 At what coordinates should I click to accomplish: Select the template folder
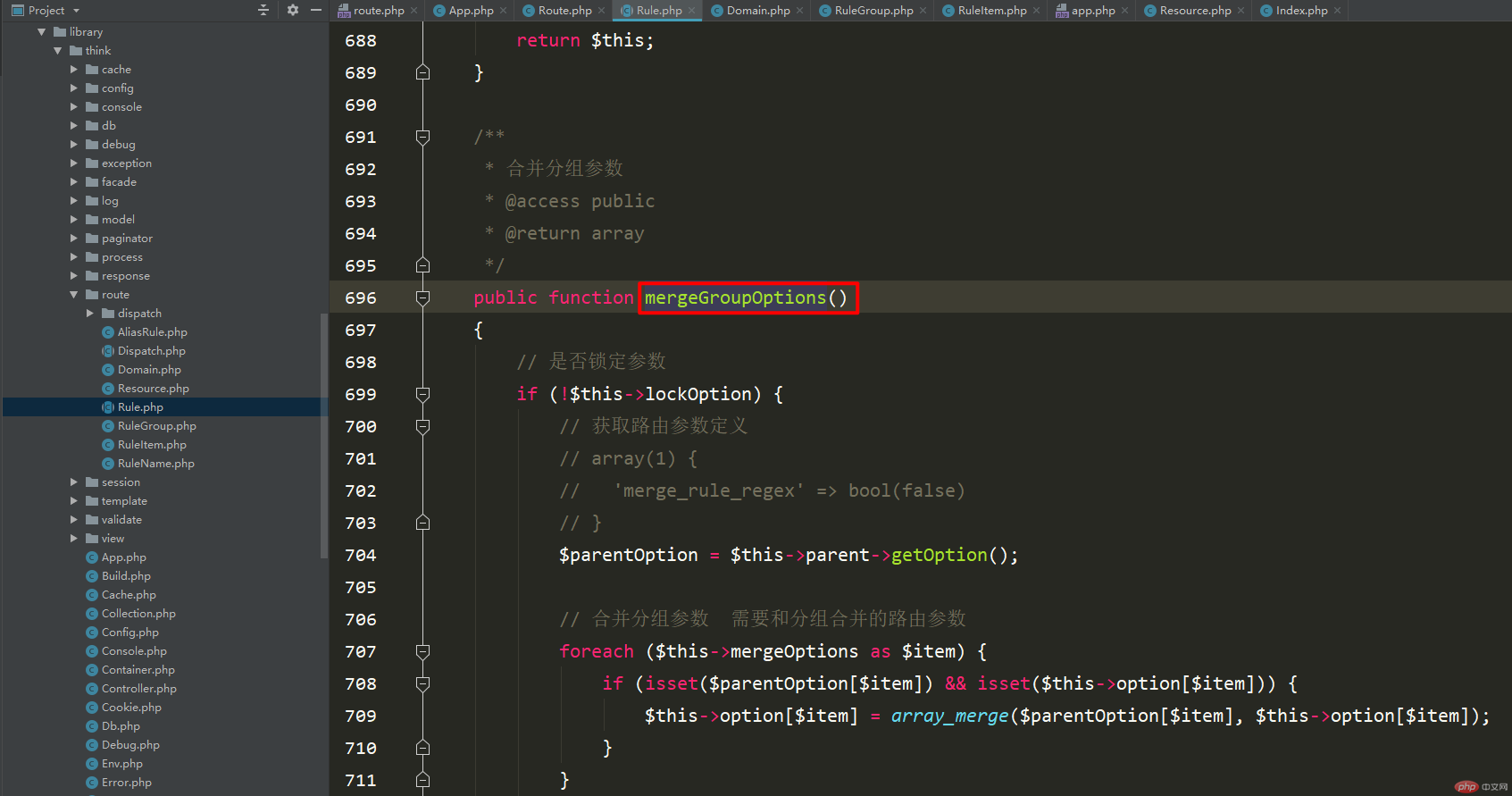[x=124, y=501]
